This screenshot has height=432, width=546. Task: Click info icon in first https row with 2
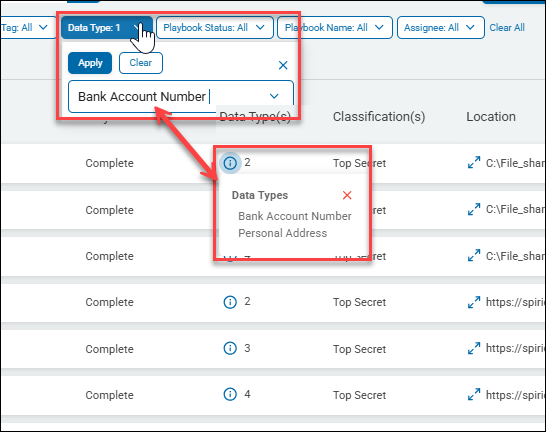230,302
